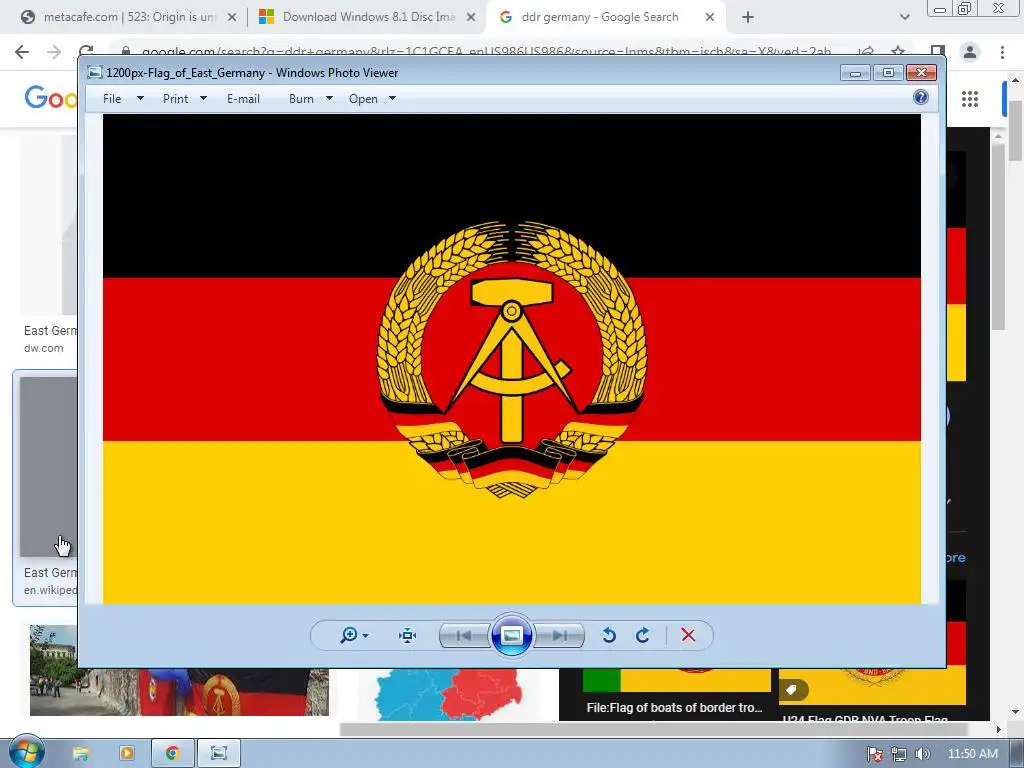Click the Chrome page vertical scrollbar thumb
Image resolution: width=1024 pixels, height=768 pixels.
click(x=1016, y=131)
